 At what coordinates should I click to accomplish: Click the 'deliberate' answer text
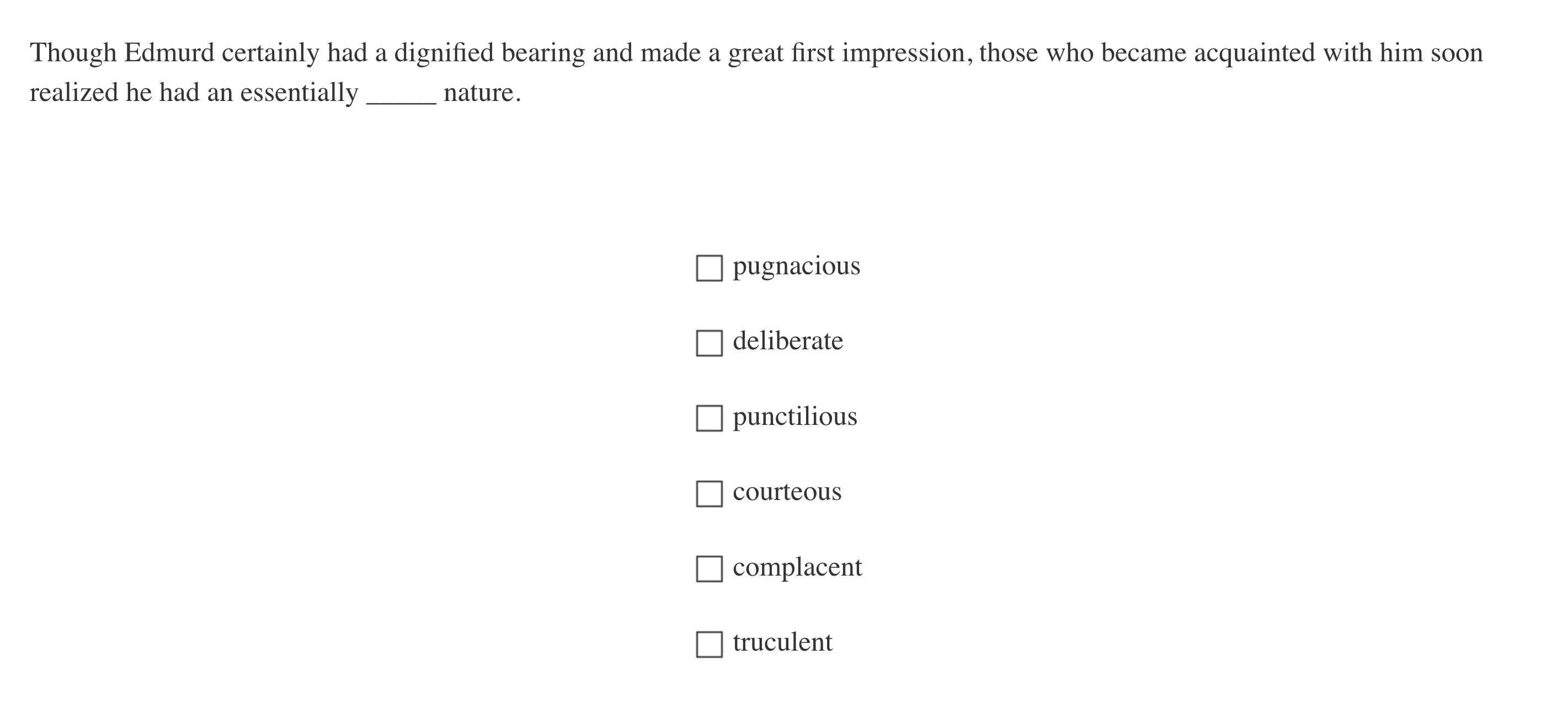click(x=788, y=341)
